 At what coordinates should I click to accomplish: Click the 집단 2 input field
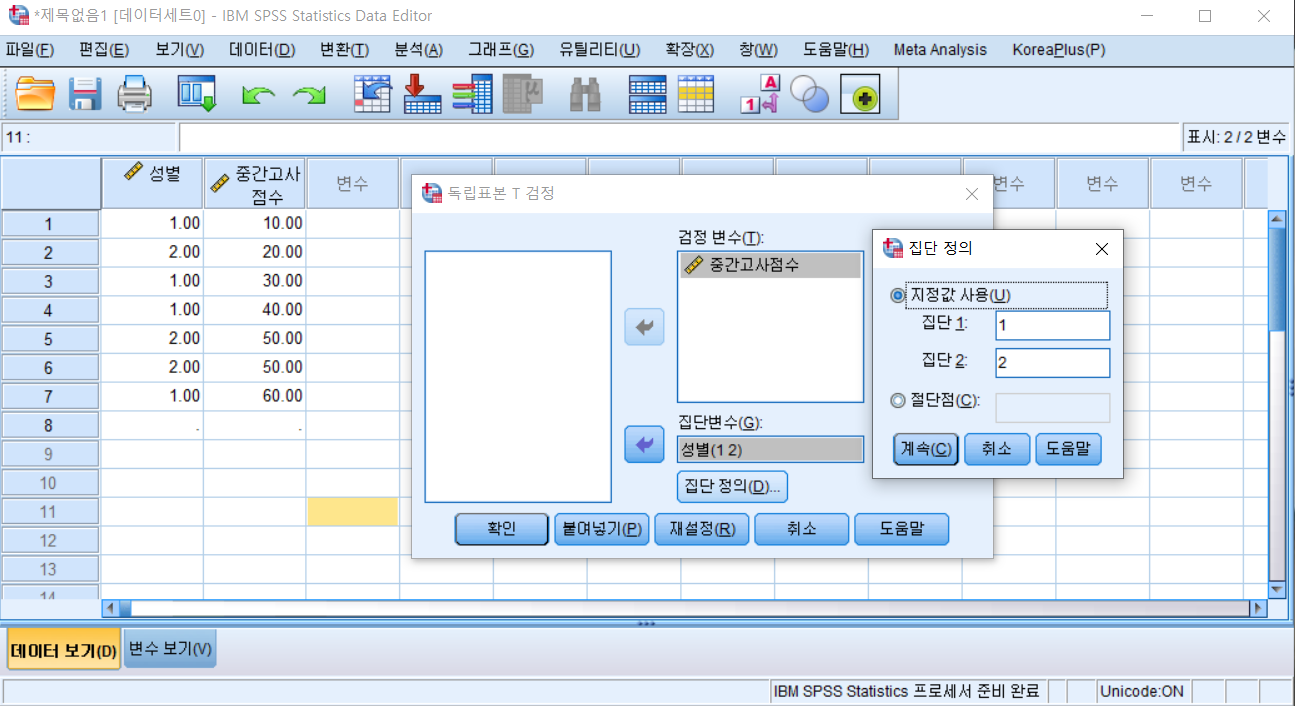(1052, 362)
